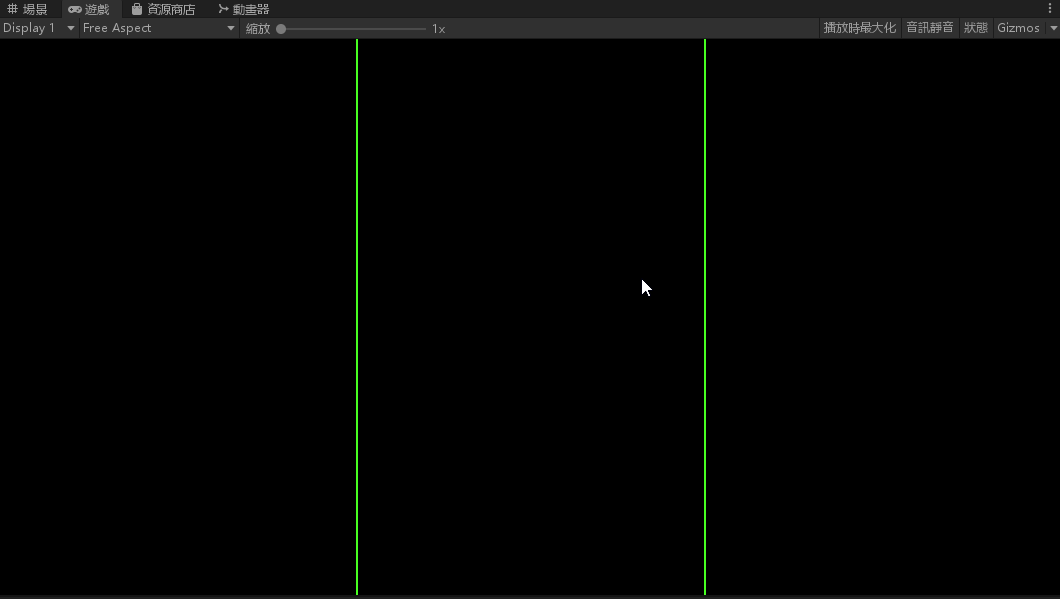This screenshot has width=1060, height=599.
Task: Click the 縮放 slider handle
Action: (x=281, y=29)
